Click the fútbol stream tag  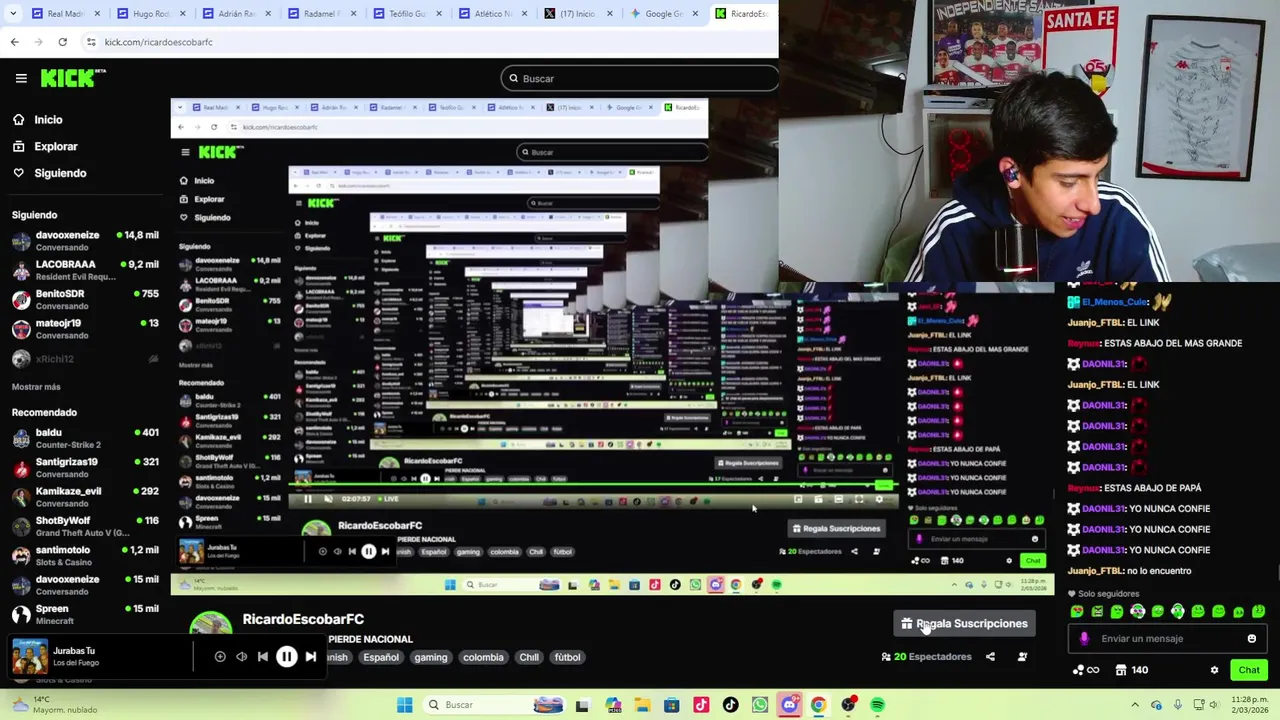(x=568, y=657)
